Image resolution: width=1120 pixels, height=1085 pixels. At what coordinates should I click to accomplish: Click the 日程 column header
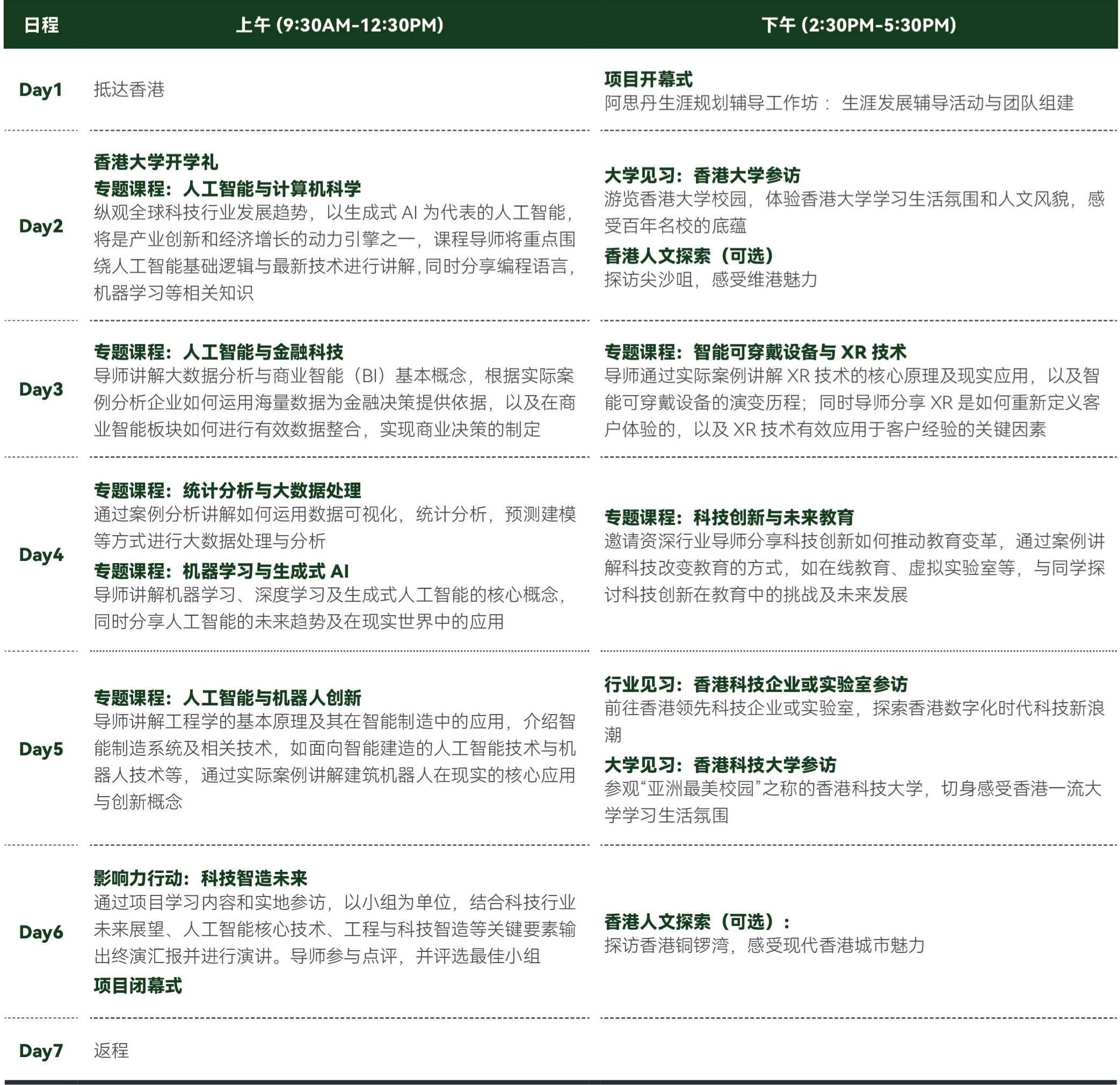(41, 25)
